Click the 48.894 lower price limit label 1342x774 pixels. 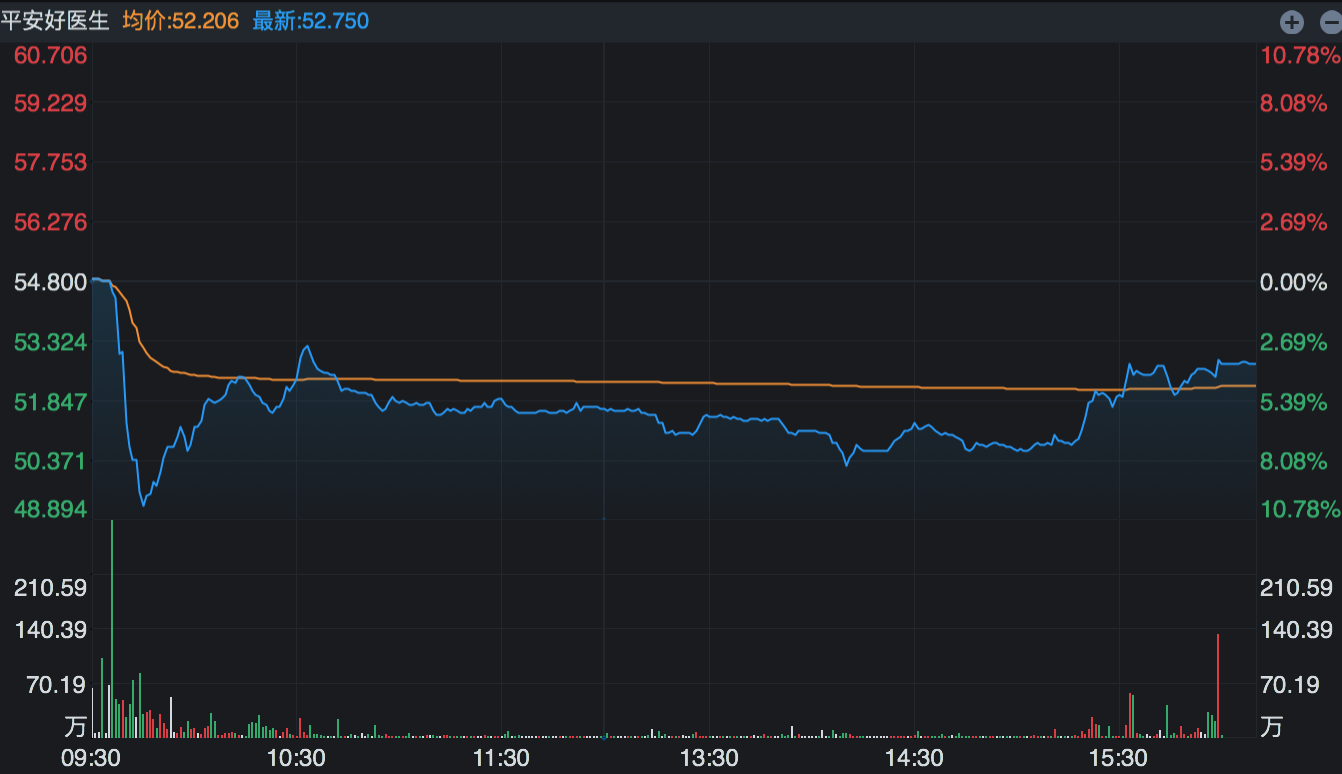tap(51, 509)
